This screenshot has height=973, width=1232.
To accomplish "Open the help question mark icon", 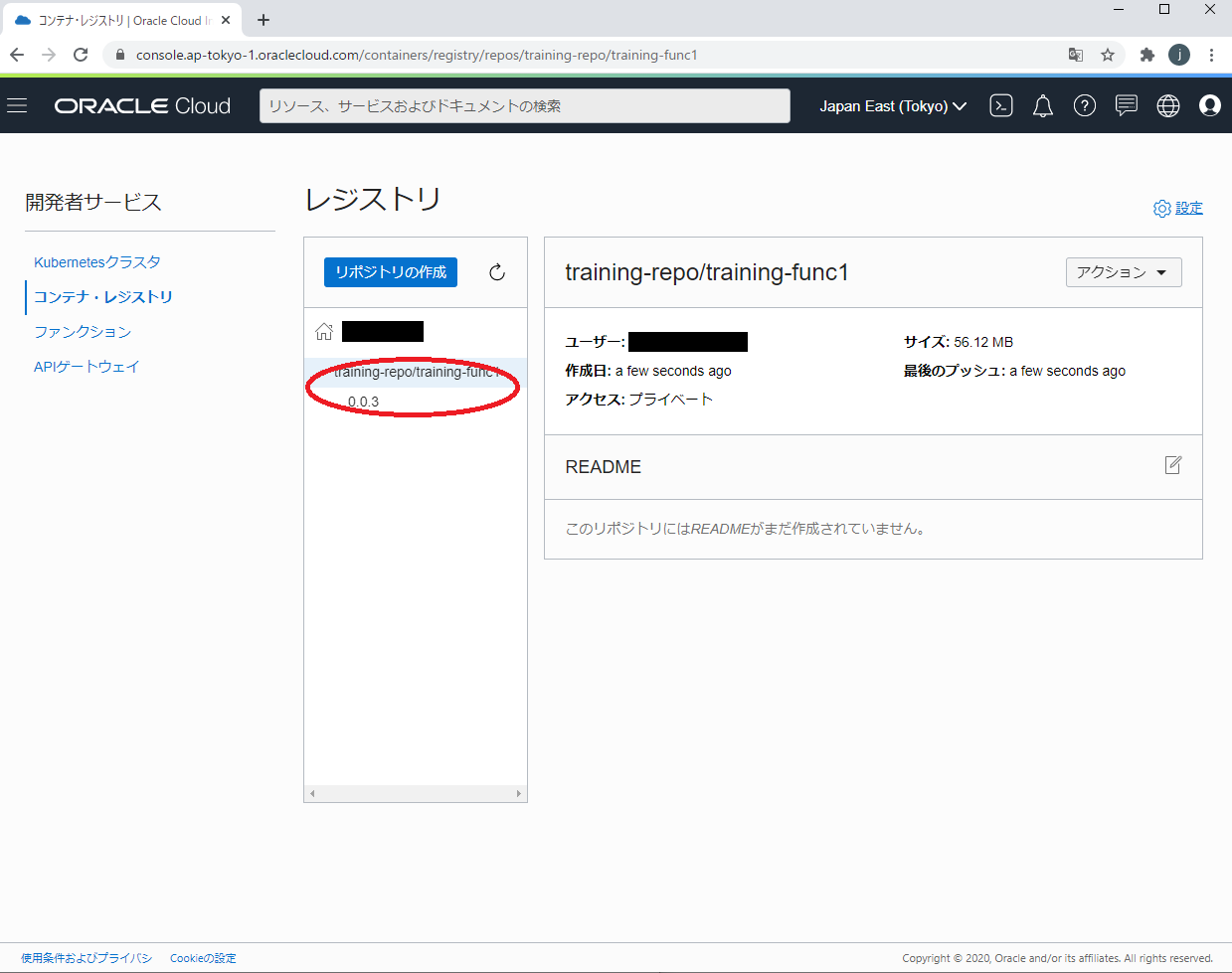I will (x=1085, y=105).
